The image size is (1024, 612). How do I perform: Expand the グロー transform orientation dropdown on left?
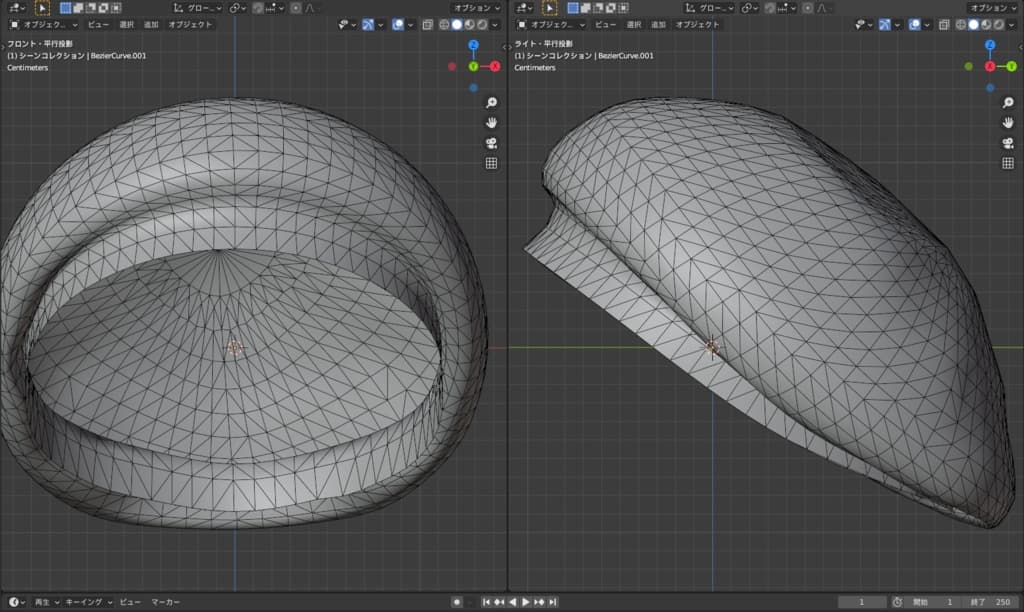coord(200,7)
